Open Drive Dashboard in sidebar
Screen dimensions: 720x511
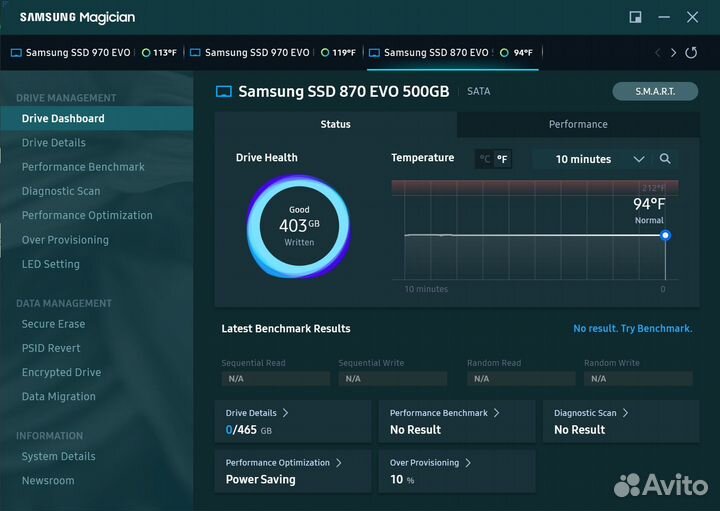[96, 118]
